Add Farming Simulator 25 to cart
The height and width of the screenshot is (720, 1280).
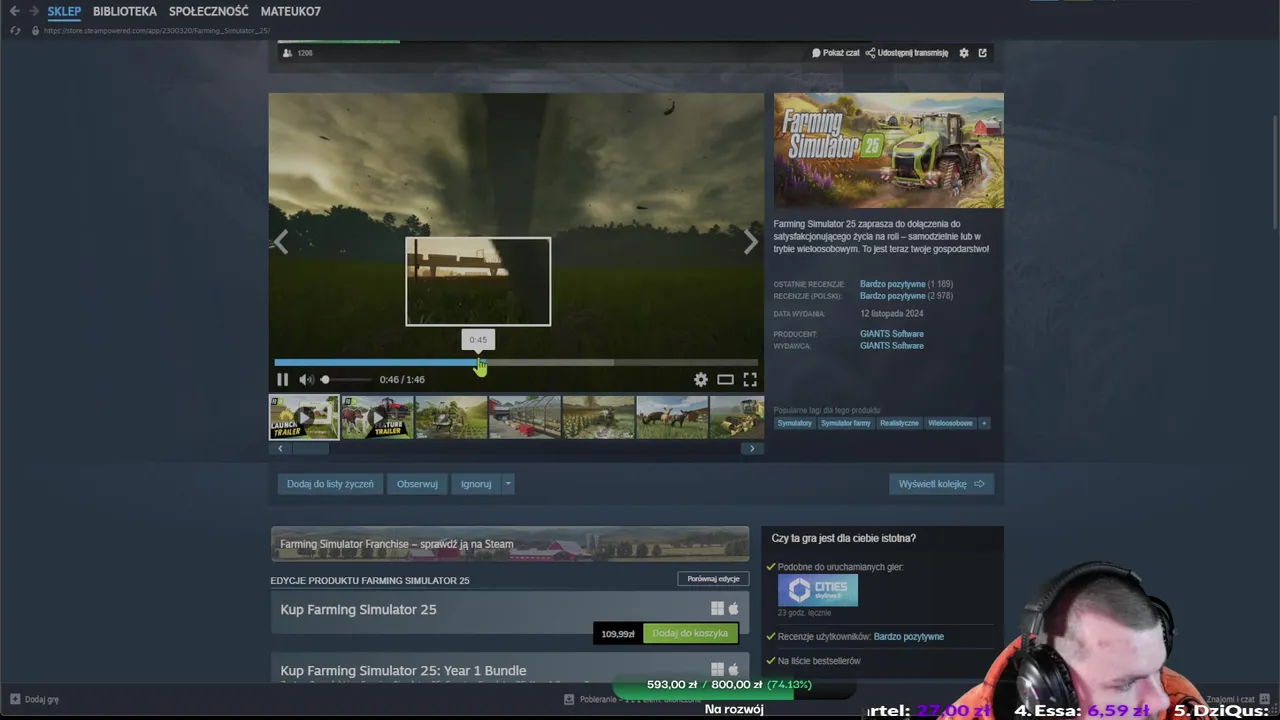pos(690,633)
